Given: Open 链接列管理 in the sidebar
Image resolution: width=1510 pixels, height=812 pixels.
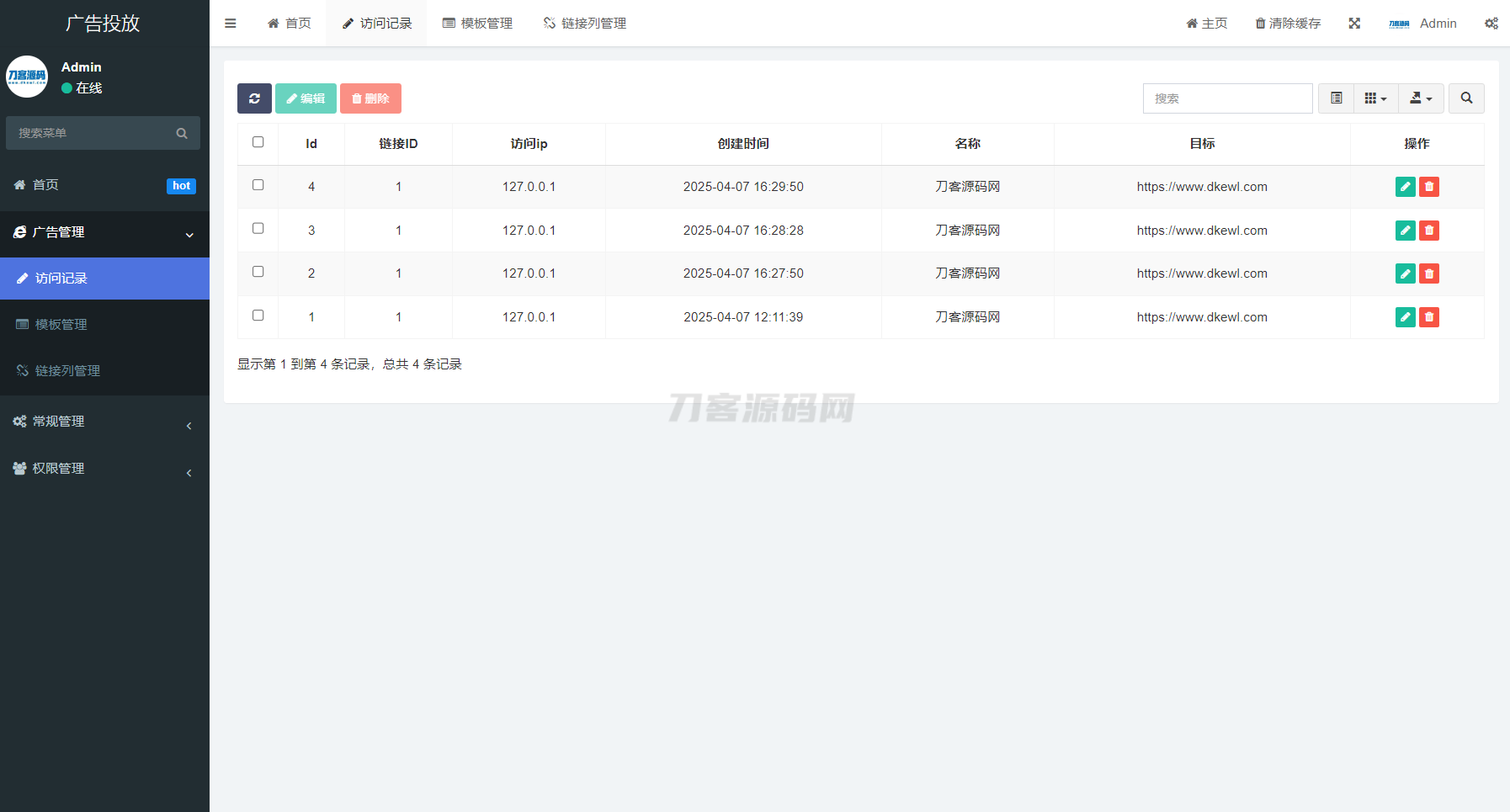Looking at the screenshot, I should tap(67, 371).
